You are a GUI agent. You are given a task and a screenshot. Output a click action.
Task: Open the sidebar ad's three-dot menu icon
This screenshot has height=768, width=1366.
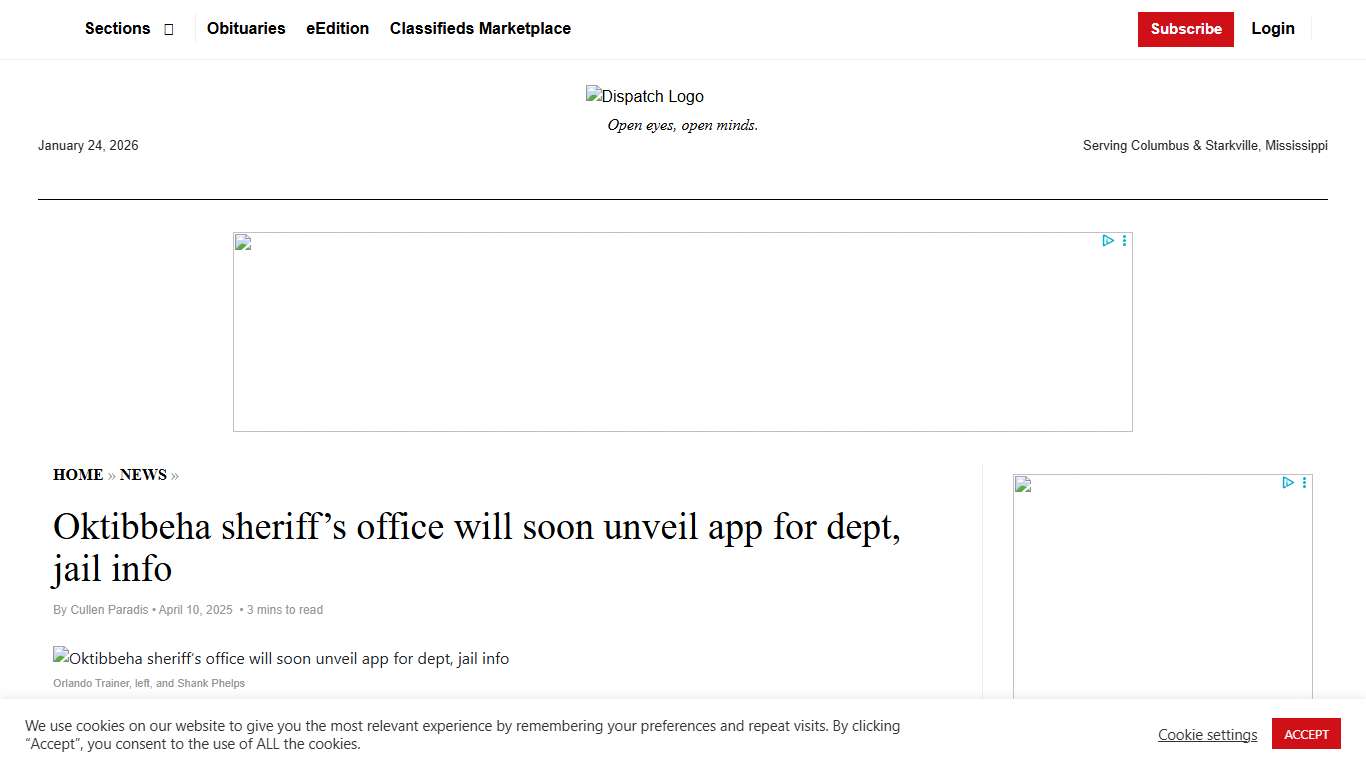pyautogui.click(x=1304, y=482)
